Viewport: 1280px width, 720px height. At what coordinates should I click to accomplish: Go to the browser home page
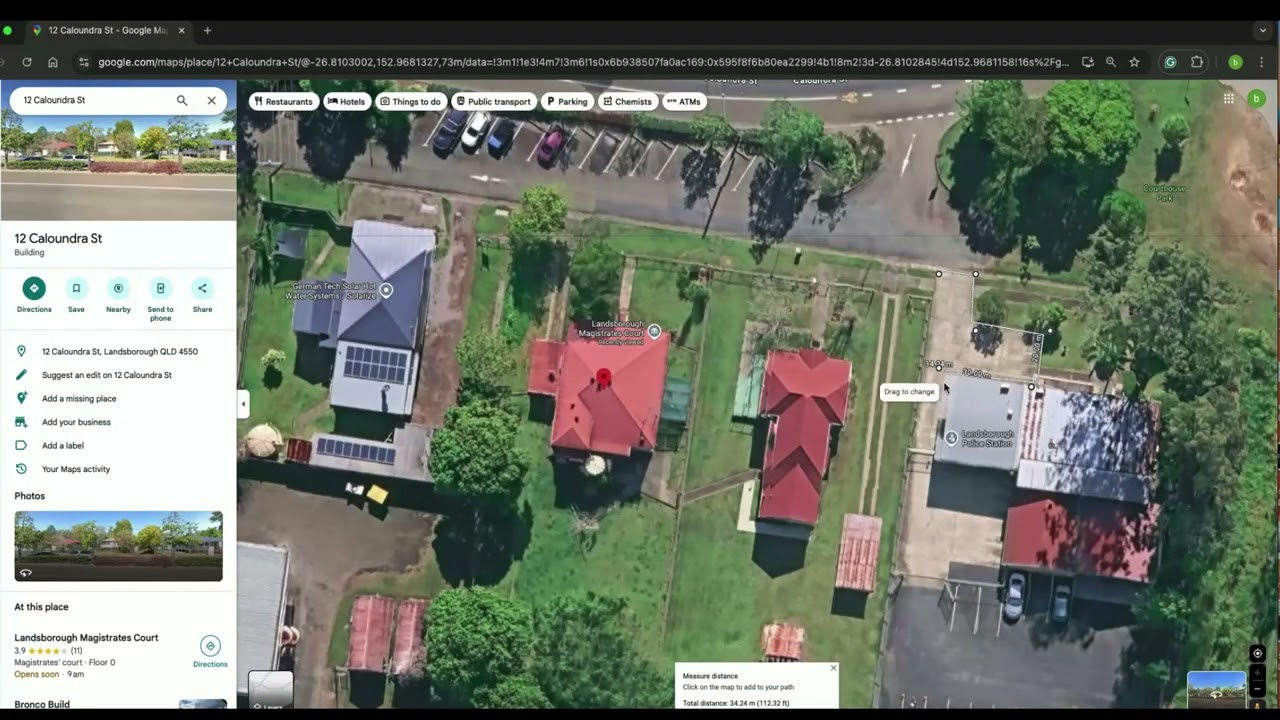53,62
